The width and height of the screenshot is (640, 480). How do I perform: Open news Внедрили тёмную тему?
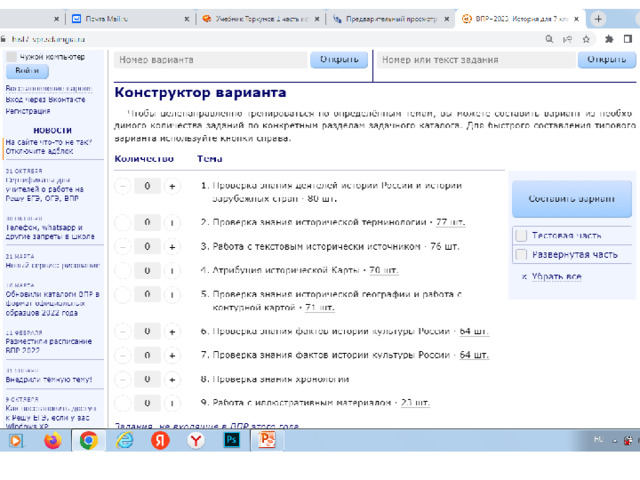click(49, 380)
